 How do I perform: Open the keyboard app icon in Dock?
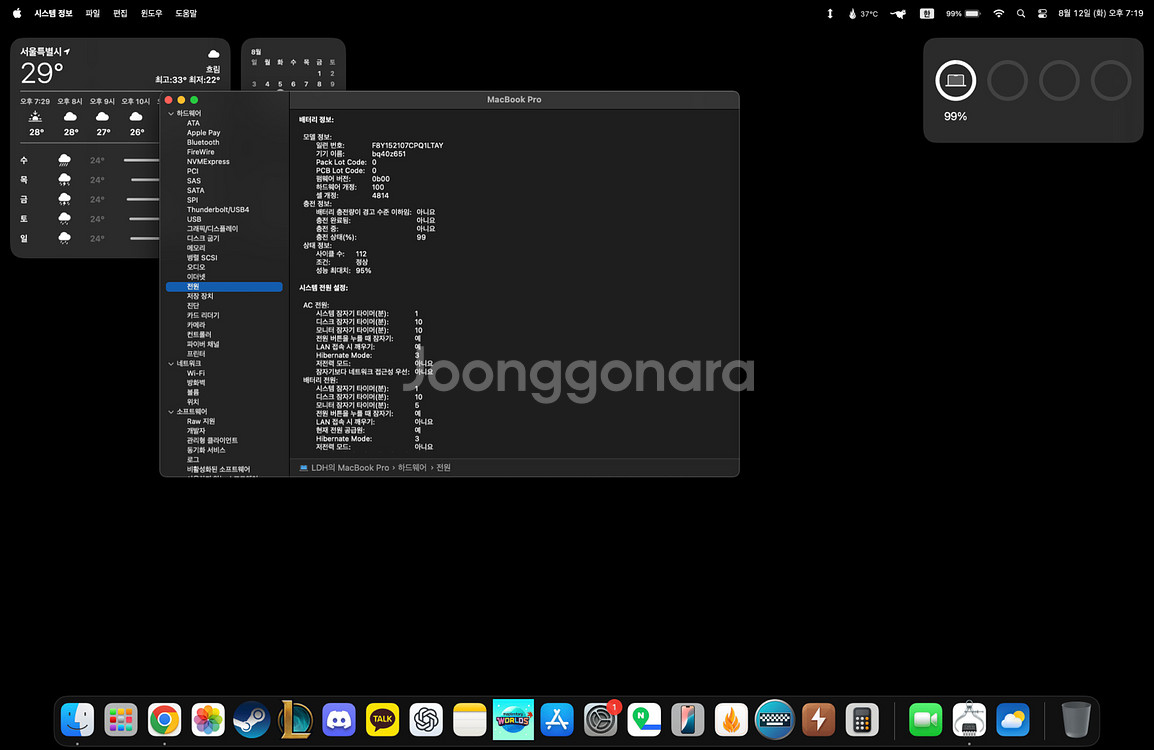pyautogui.click(x=775, y=719)
